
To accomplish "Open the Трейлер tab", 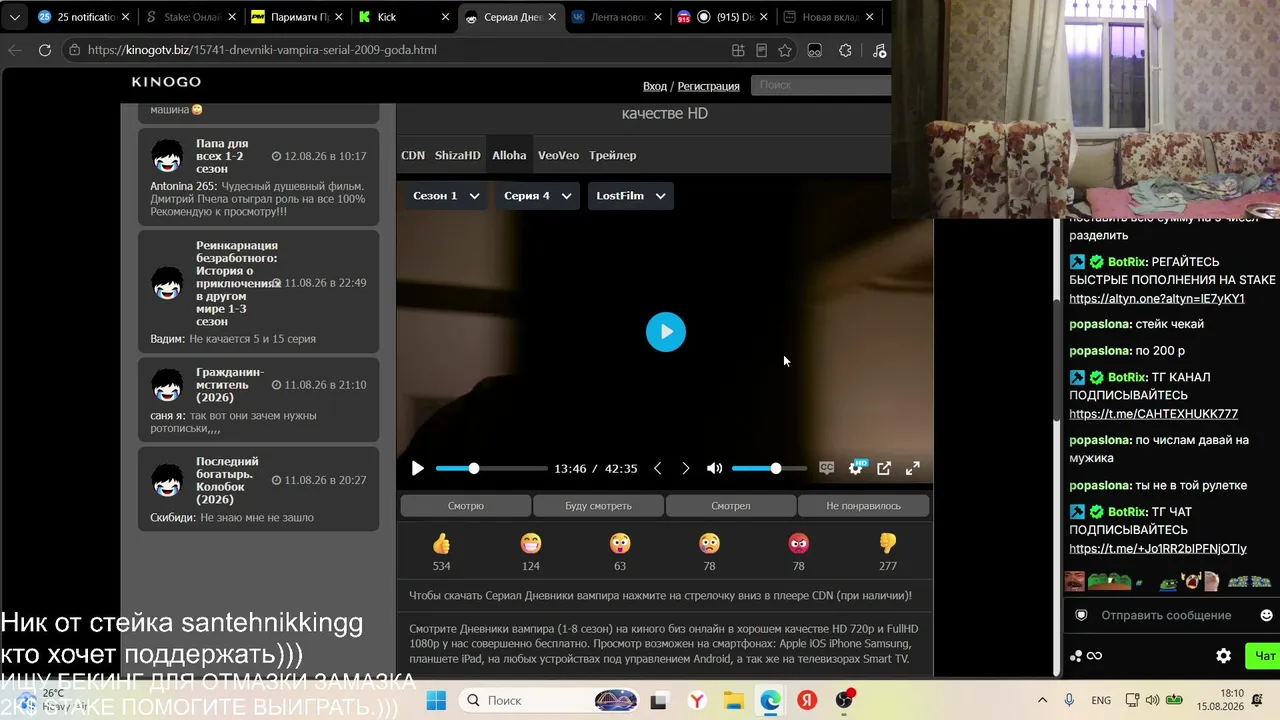I will click(613, 155).
